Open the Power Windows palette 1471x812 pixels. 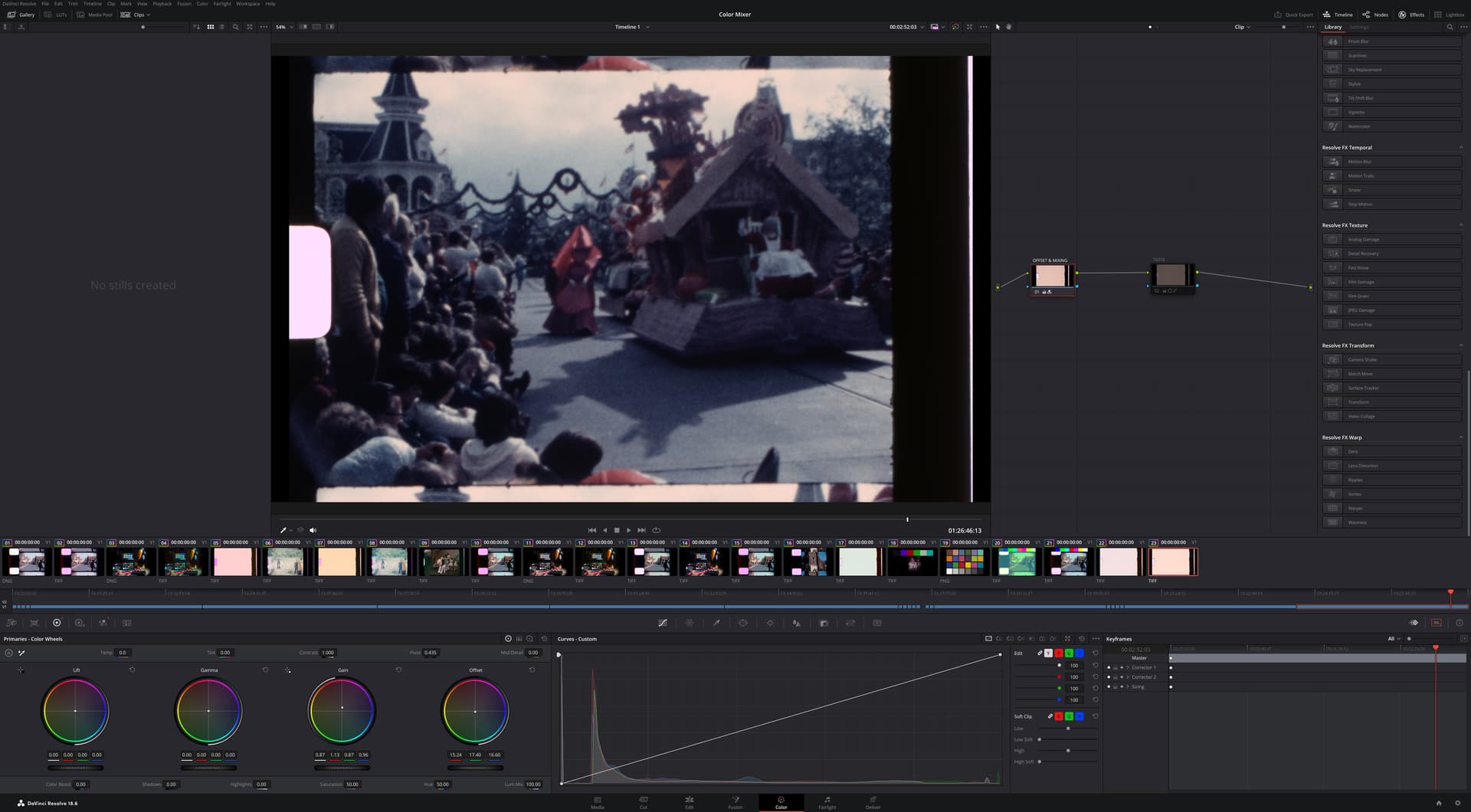tap(743, 623)
